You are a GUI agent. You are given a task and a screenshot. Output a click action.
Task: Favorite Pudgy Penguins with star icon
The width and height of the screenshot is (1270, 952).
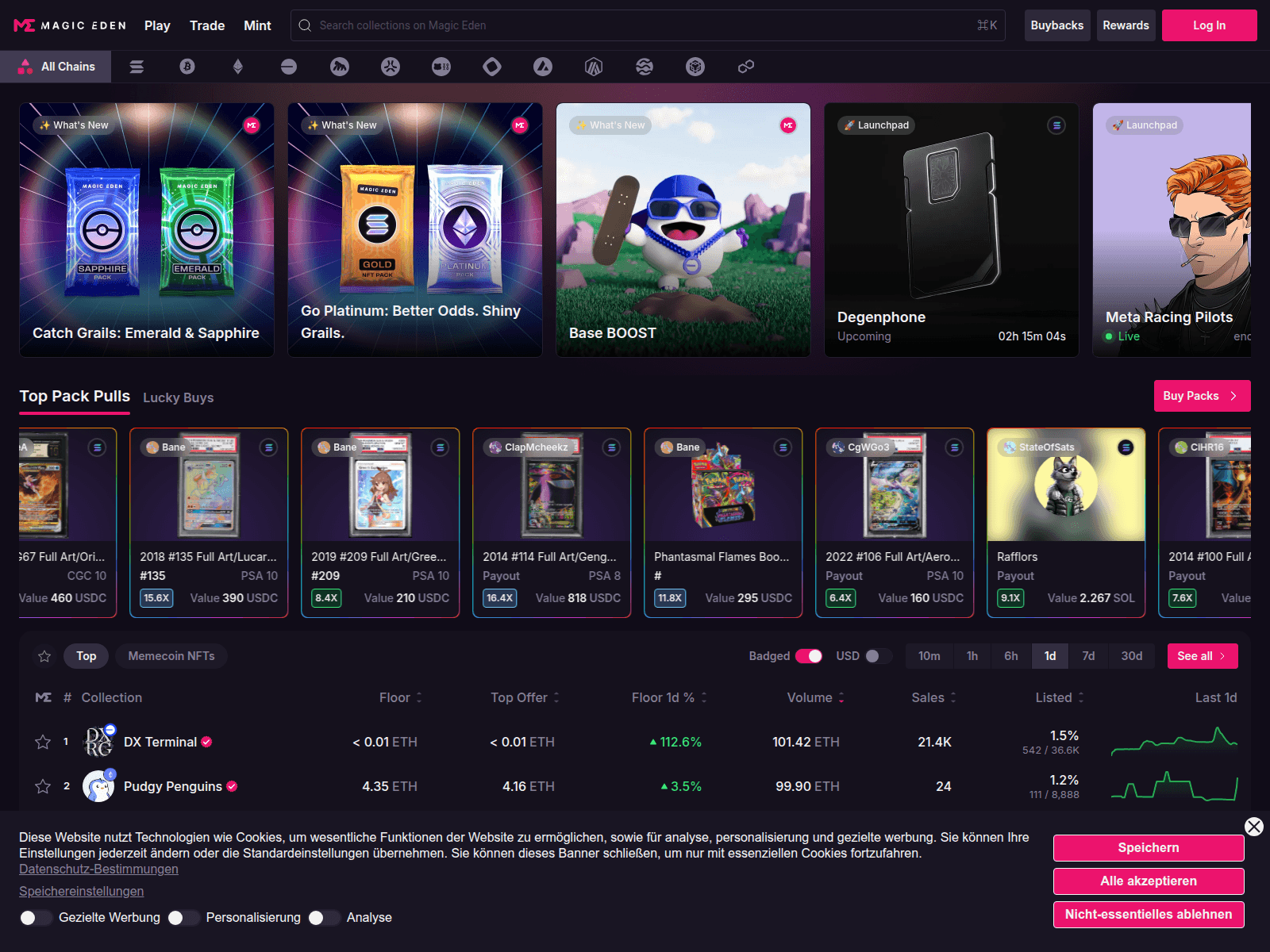pyautogui.click(x=43, y=786)
